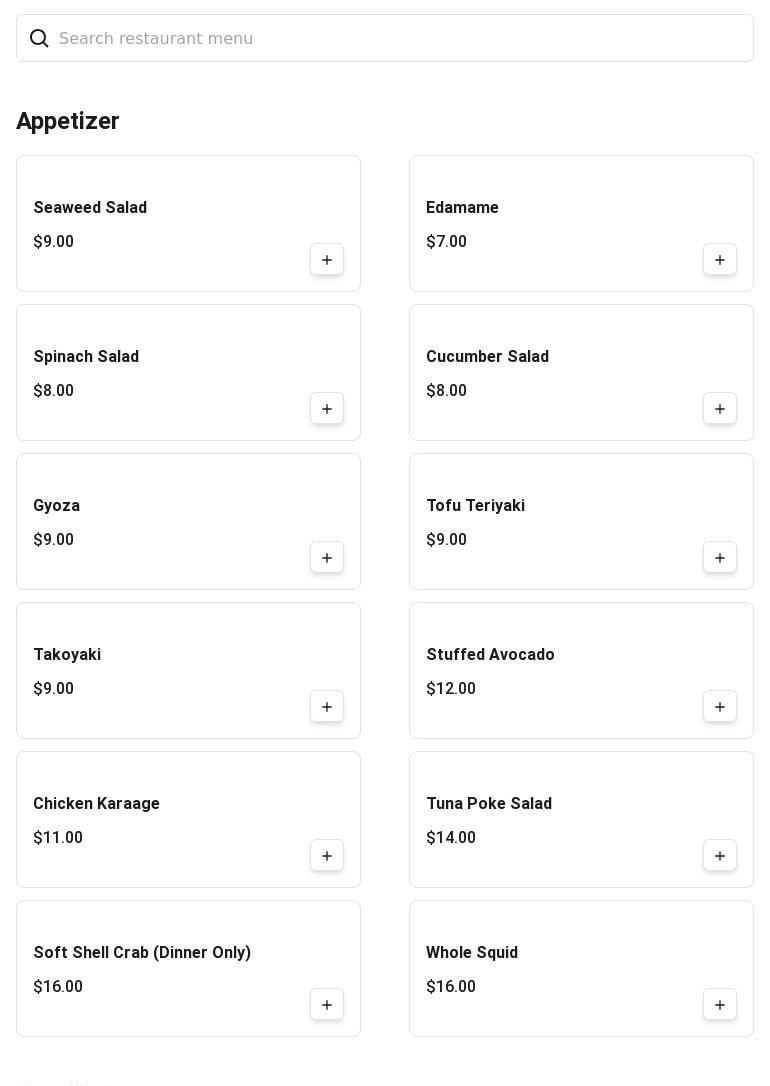This screenshot has width=770, height=1086.
Task: Add Seaweed Salad with plus icon
Action: coord(327,260)
